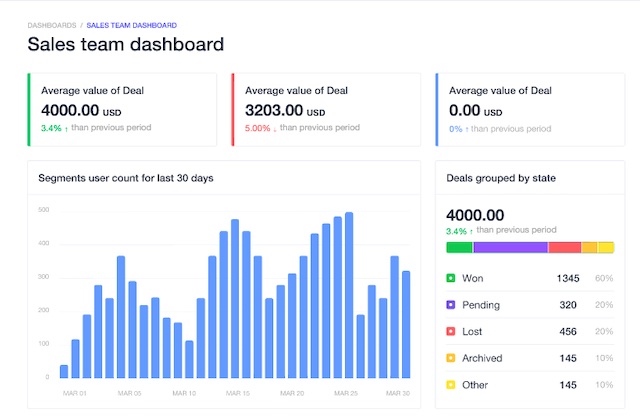Click the Won count 1345

(x=568, y=278)
